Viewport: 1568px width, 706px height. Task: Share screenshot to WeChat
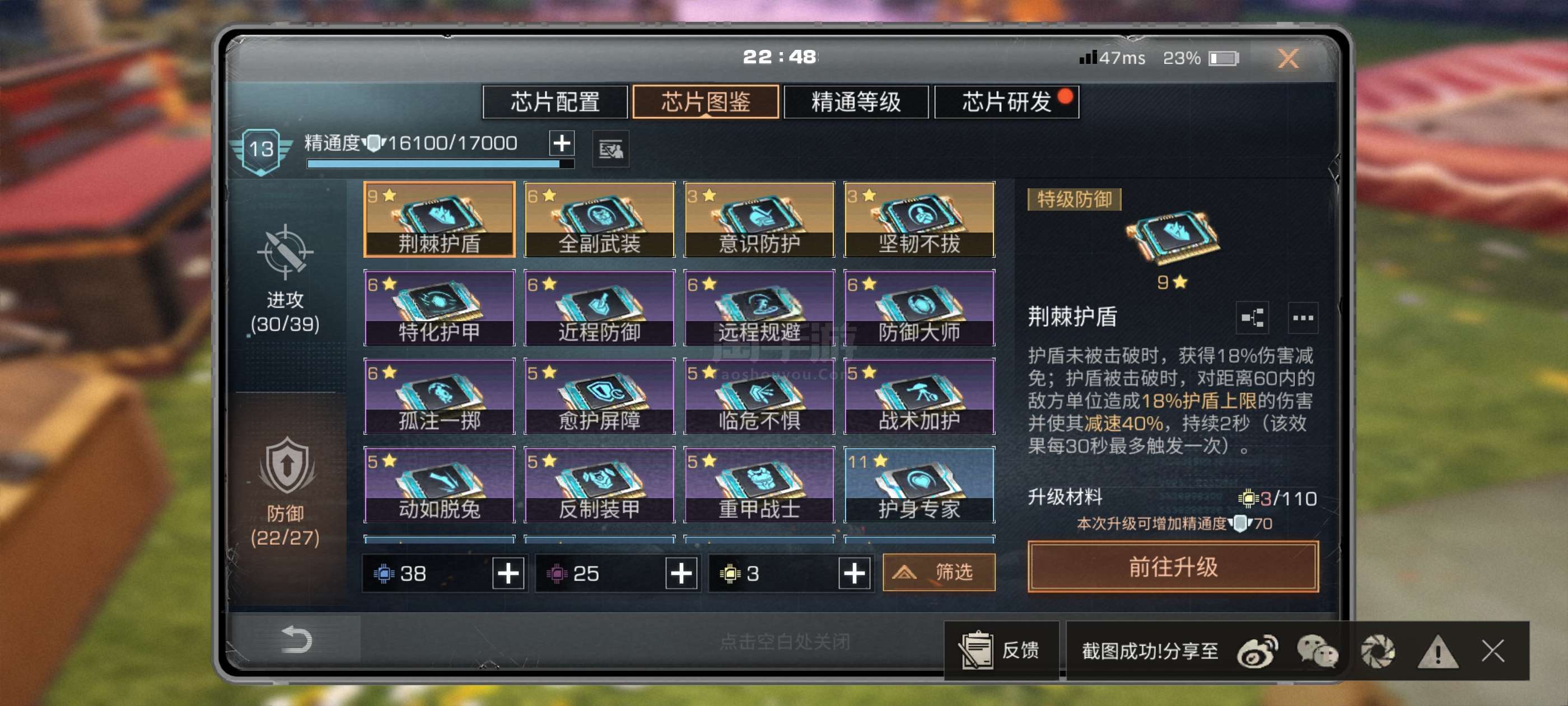(x=1317, y=651)
